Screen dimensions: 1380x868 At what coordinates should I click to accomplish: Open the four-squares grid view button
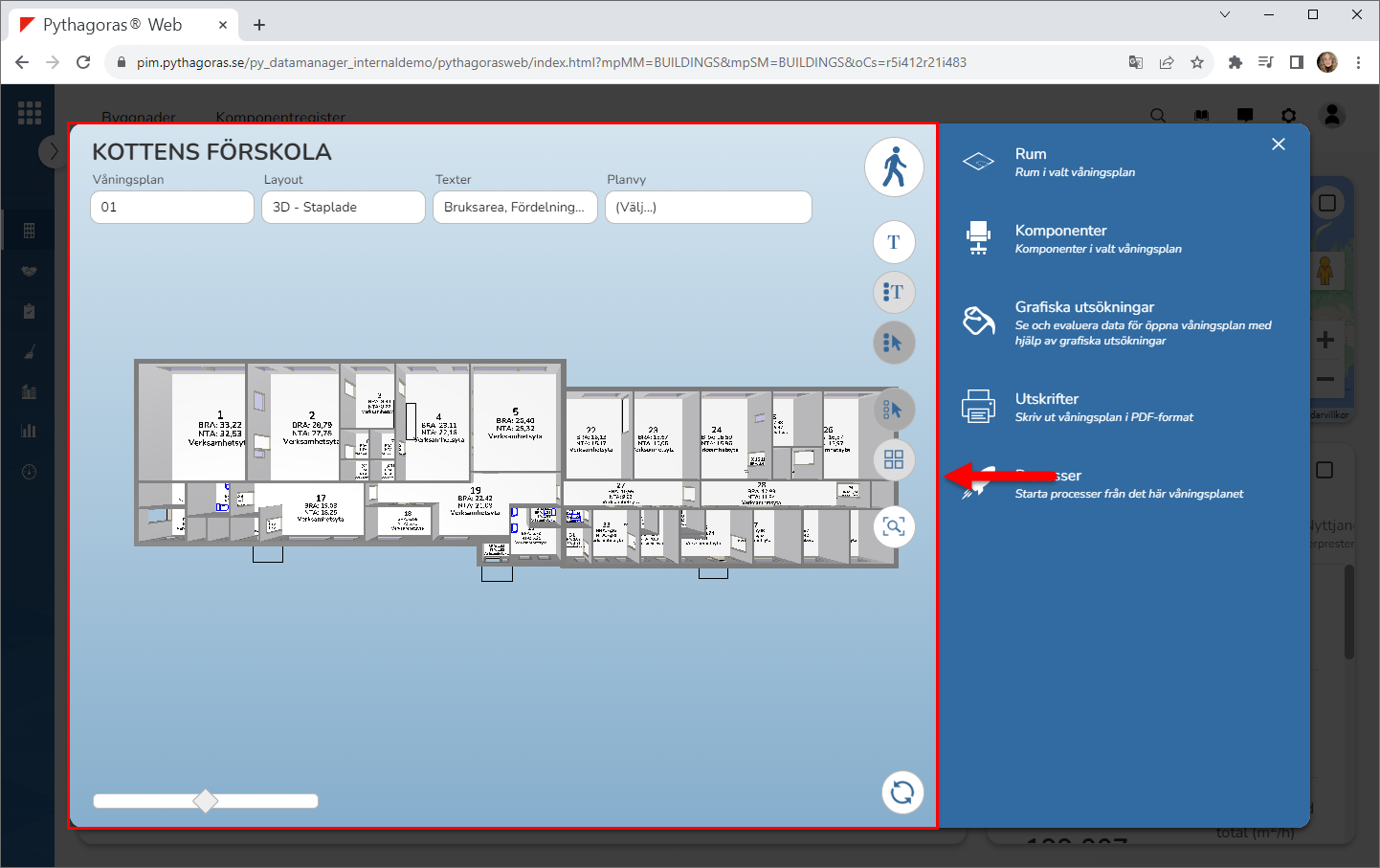coord(894,460)
